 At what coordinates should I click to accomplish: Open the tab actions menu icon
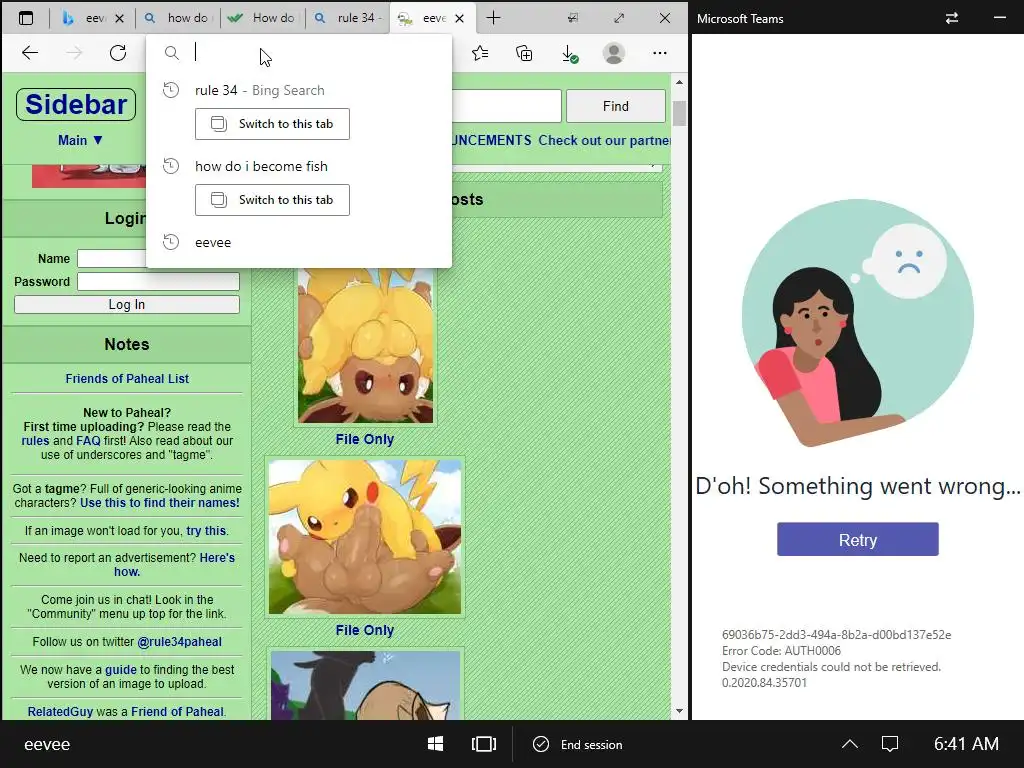[x=26, y=18]
